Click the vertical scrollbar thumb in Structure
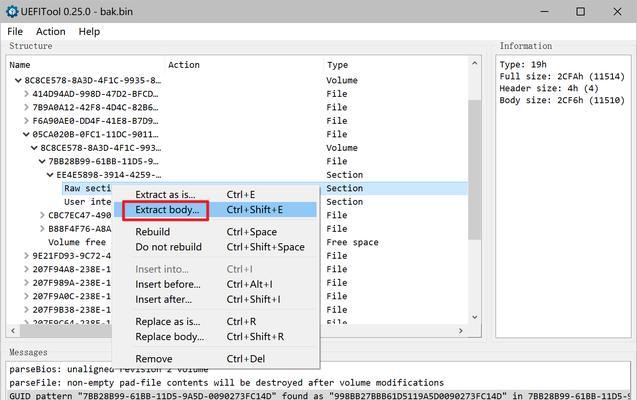This screenshot has width=637, height=400. click(474, 169)
